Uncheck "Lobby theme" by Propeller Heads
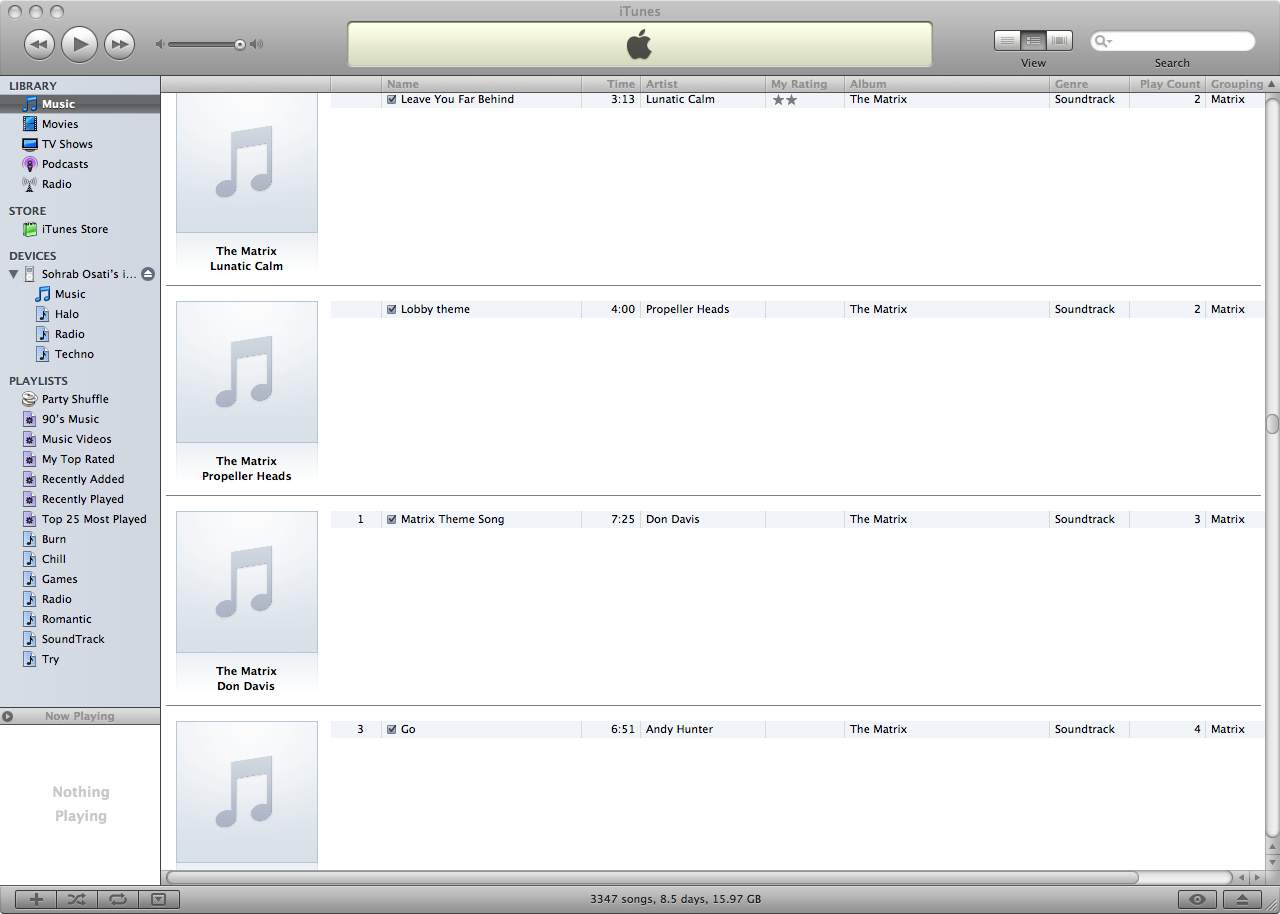Viewport: 1280px width, 914px height. pyautogui.click(x=391, y=309)
